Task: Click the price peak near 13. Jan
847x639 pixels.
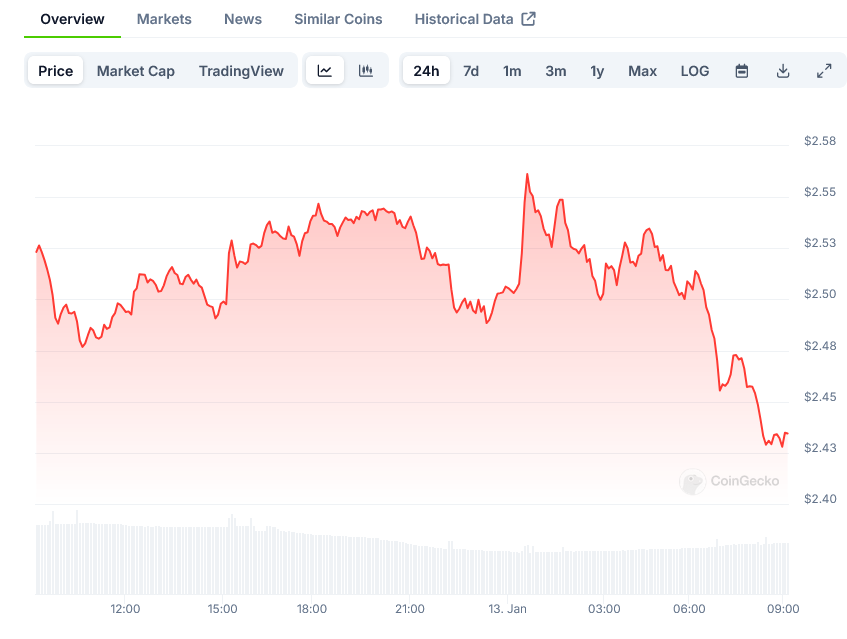Action: [527, 175]
